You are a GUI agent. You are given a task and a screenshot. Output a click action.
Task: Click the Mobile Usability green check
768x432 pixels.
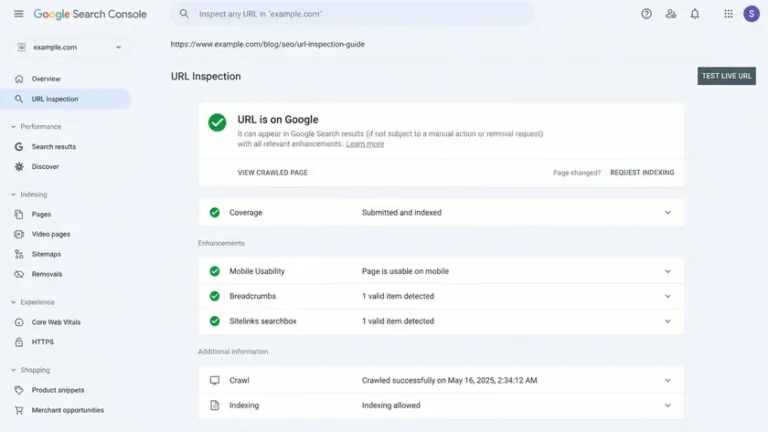(215, 271)
